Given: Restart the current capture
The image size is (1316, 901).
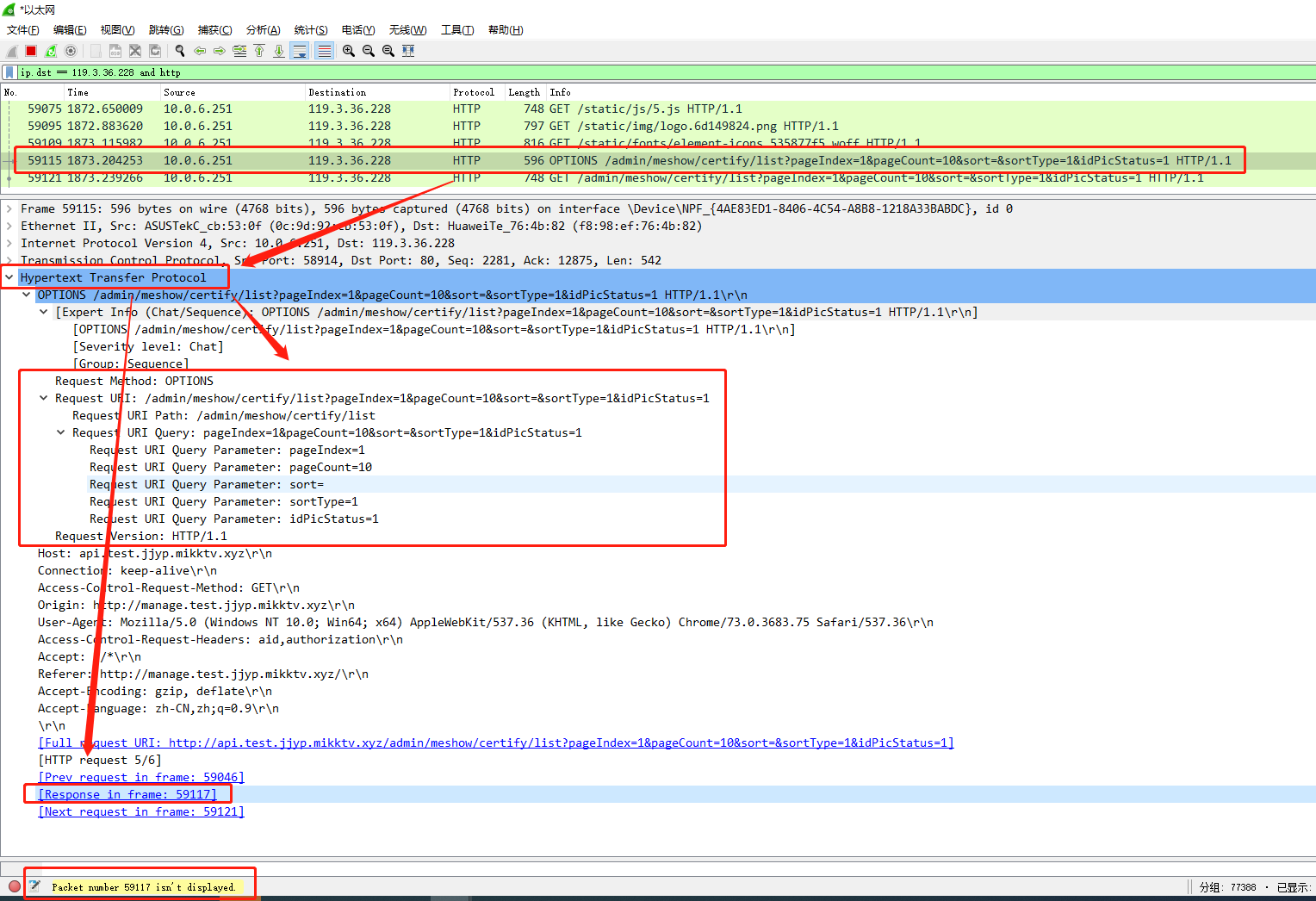Looking at the screenshot, I should (51, 51).
